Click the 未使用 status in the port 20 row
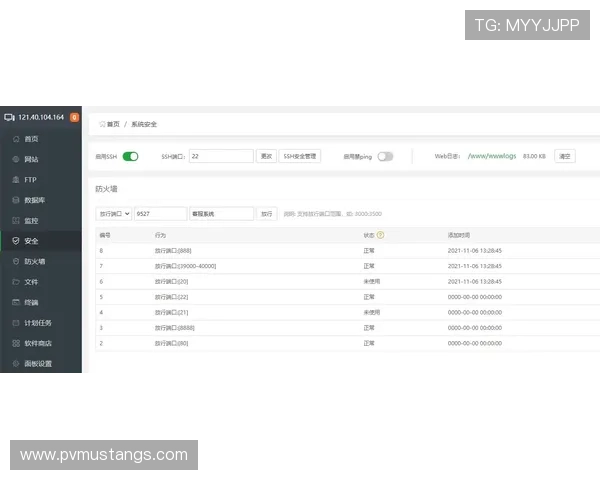 click(x=372, y=281)
